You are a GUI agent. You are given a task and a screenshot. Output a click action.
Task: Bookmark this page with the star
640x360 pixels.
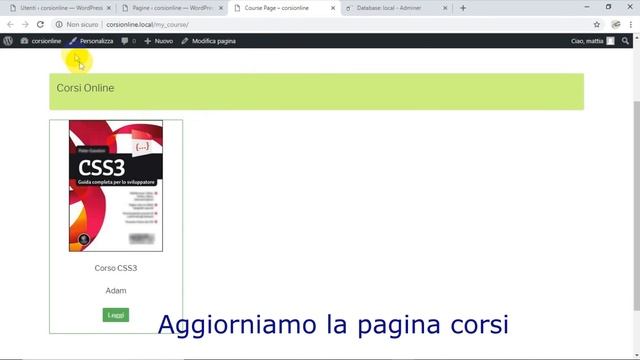(x=597, y=24)
